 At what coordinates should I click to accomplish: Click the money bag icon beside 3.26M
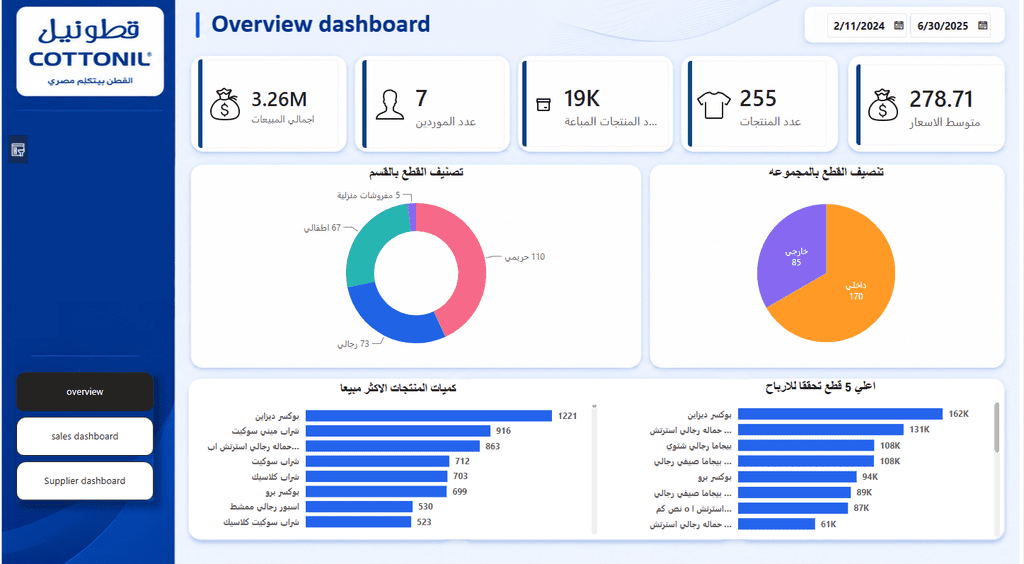coord(225,104)
